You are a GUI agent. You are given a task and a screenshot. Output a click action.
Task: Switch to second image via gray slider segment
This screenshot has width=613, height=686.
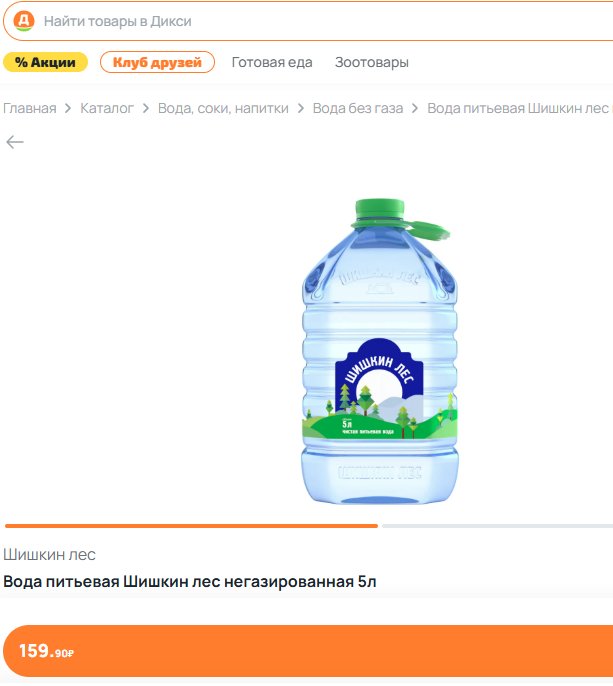pos(497,526)
